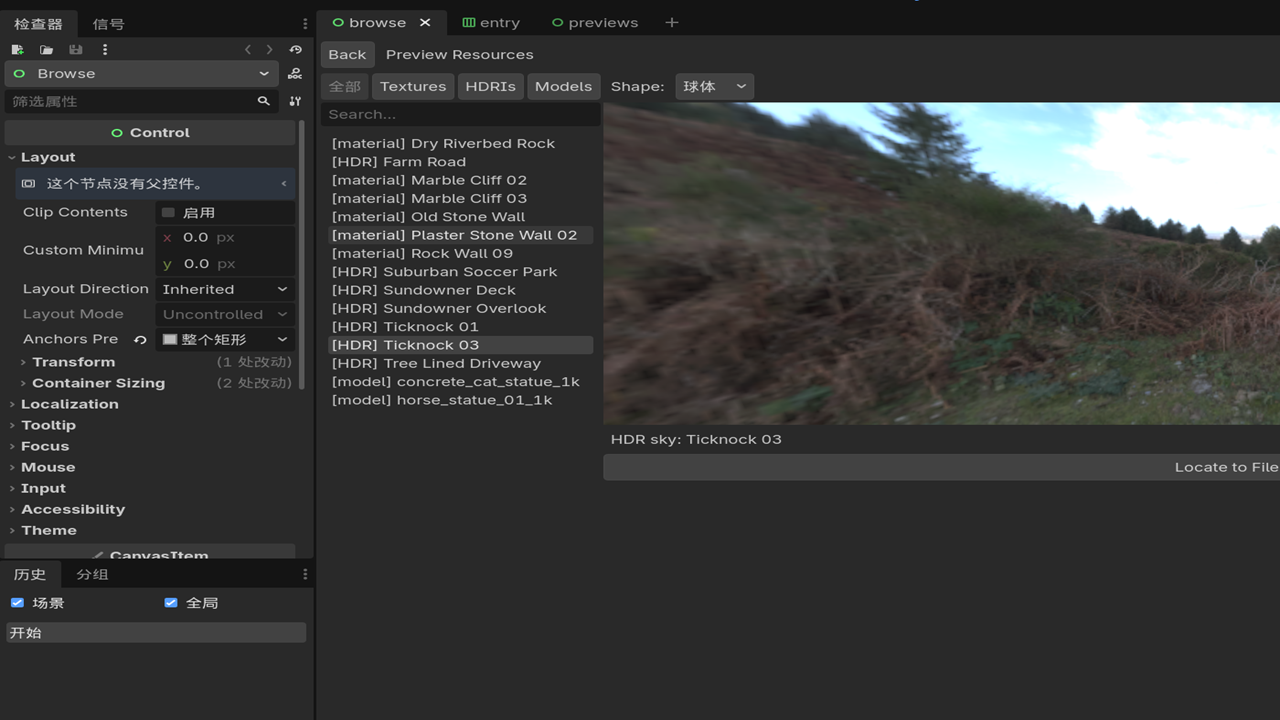Toggle the 全部 filter button
Screen dimensions: 1280x720
pos(345,86)
